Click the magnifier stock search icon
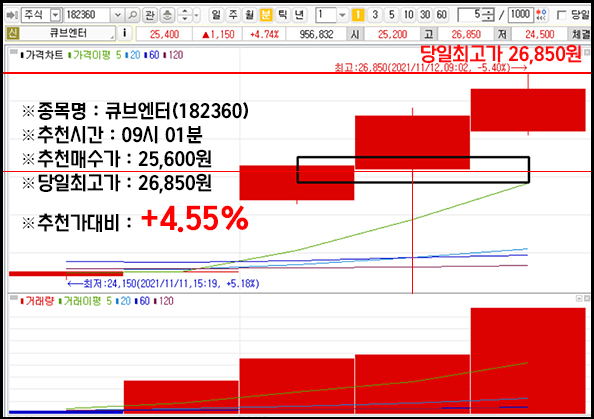This screenshot has height=419, width=594. click(x=132, y=15)
